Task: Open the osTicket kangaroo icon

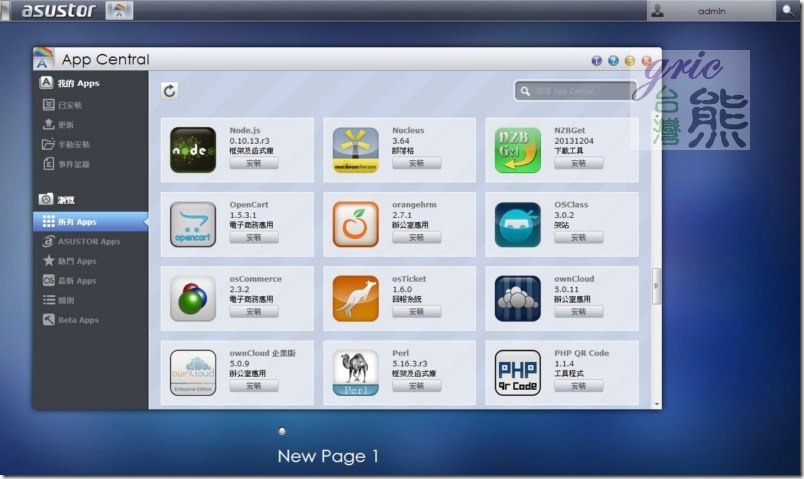Action: tap(355, 298)
